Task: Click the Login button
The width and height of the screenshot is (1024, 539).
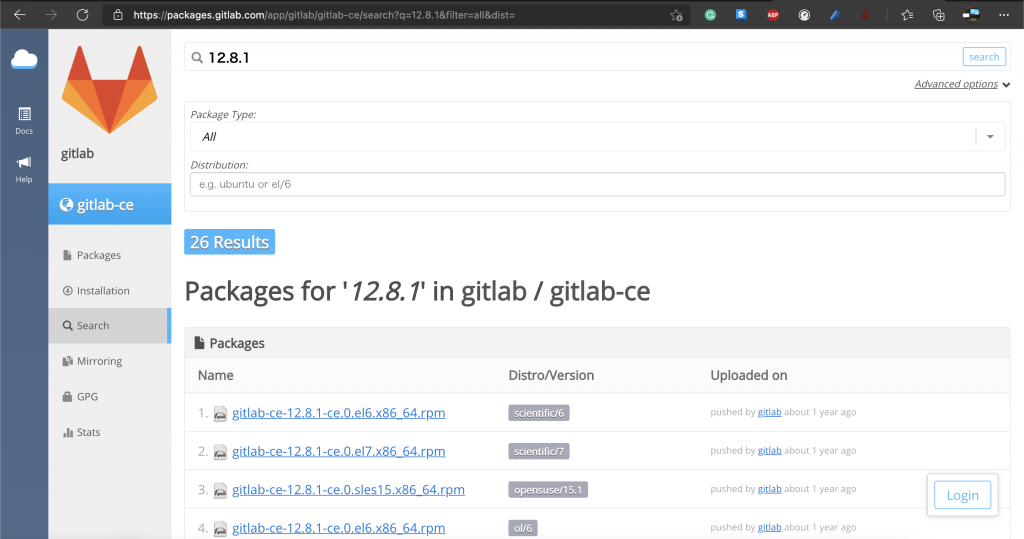Action: 962,495
